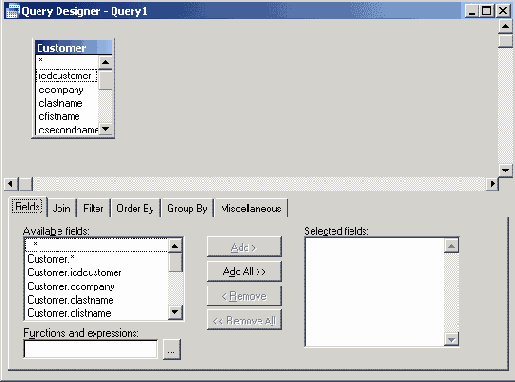The width and height of the screenshot is (515, 382).
Task: Close the Query Designer window
Action: pos(503,11)
